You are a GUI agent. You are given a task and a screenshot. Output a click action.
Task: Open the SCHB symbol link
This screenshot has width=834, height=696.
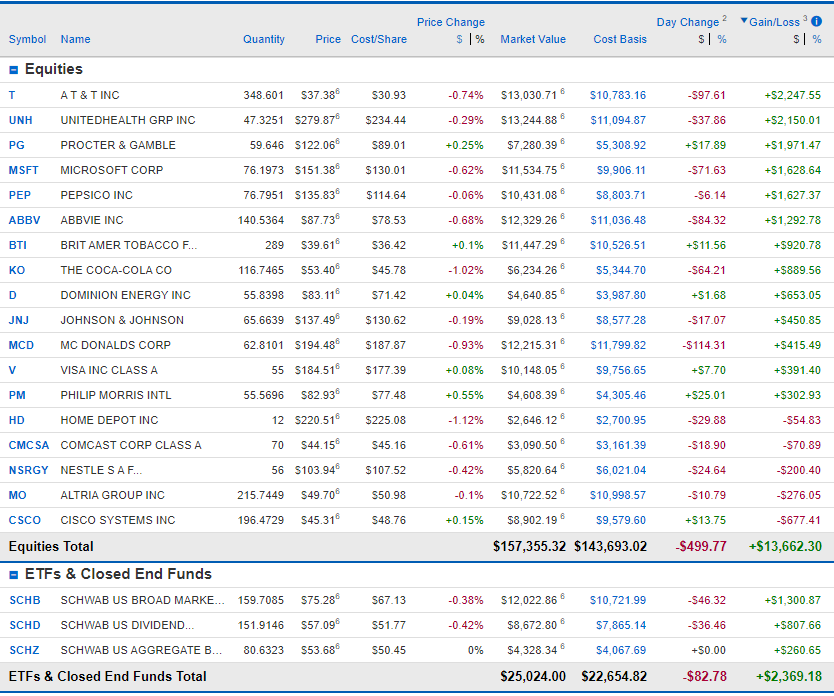pyautogui.click(x=25, y=601)
